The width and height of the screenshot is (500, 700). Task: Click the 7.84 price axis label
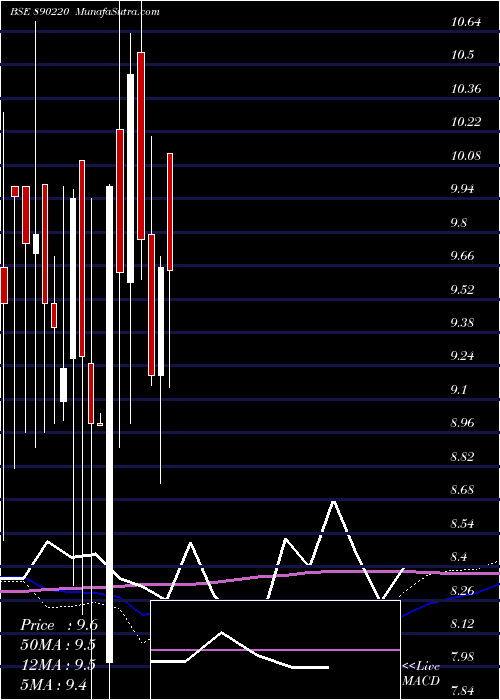[462, 690]
